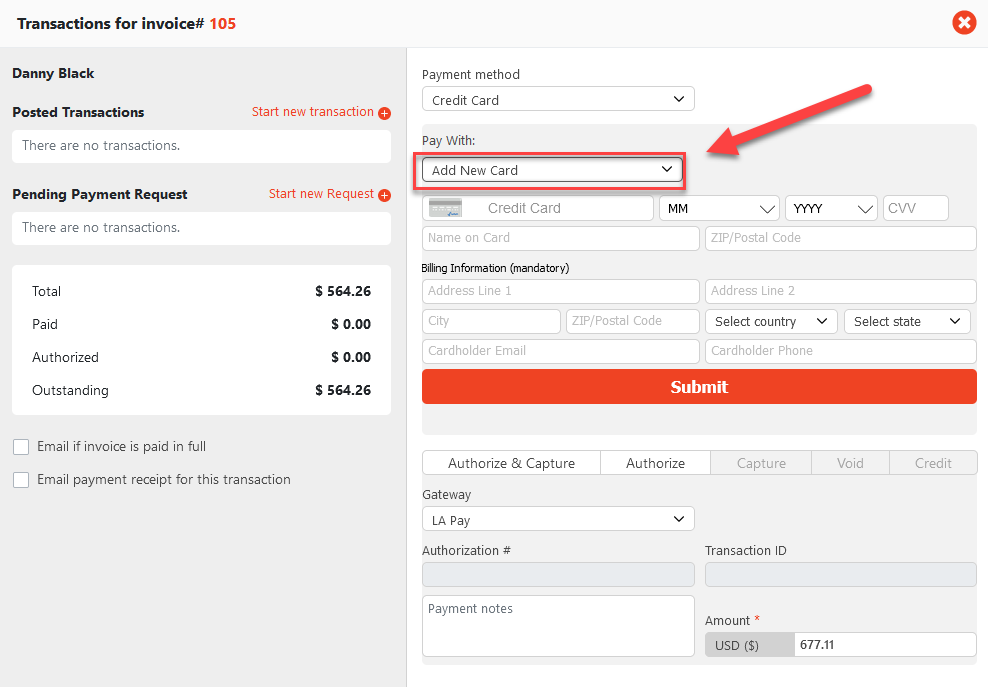Expand the Add New Card dropdown
Image resolution: width=988 pixels, height=687 pixels.
(552, 170)
